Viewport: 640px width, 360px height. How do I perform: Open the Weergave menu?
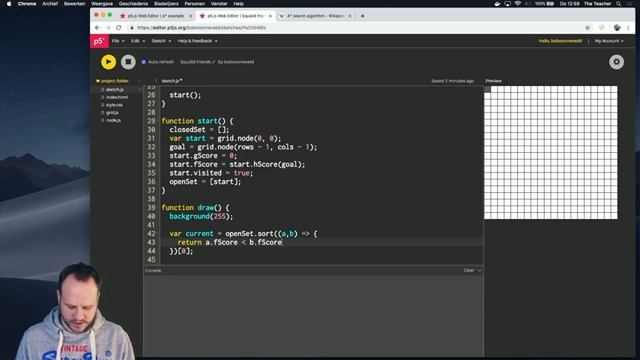102,4
